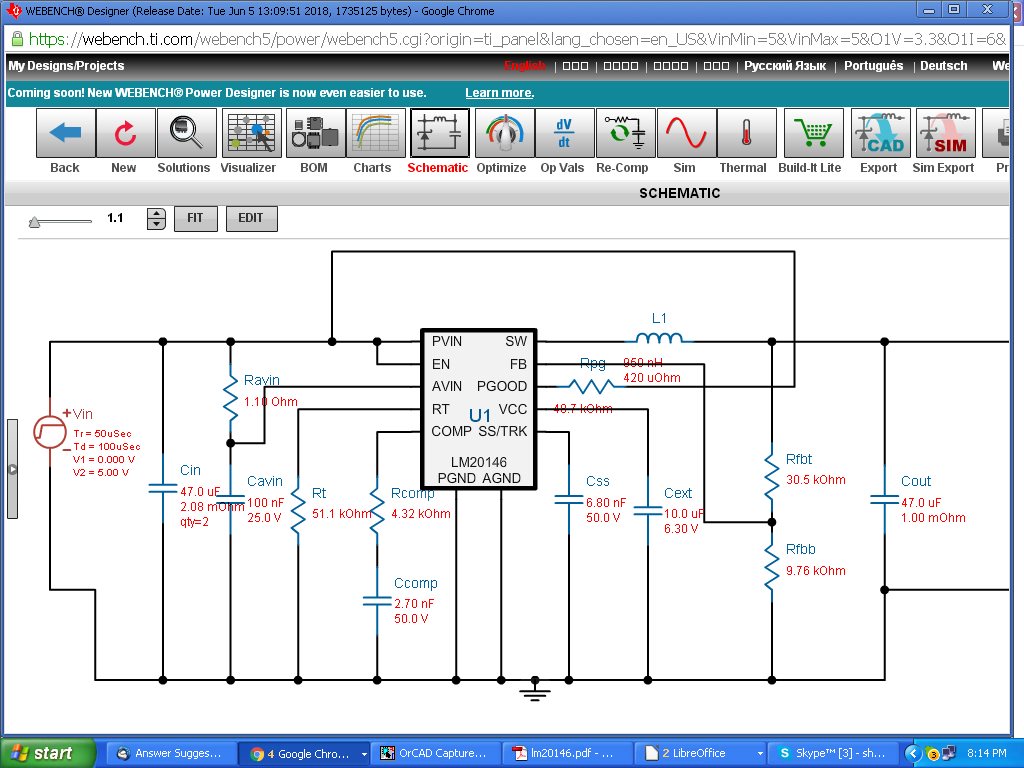The height and width of the screenshot is (768, 1024).
Task: Select the Rfbt resistor symbol
Action: click(772, 479)
